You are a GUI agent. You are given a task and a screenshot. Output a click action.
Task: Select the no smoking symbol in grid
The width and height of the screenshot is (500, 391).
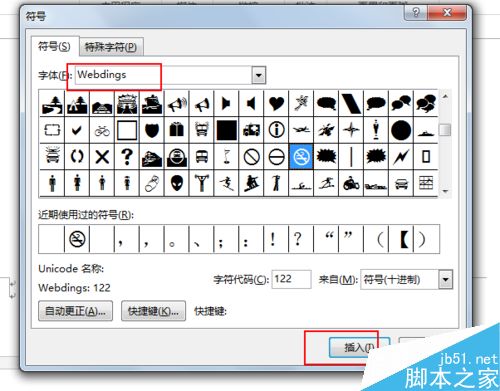(301, 157)
